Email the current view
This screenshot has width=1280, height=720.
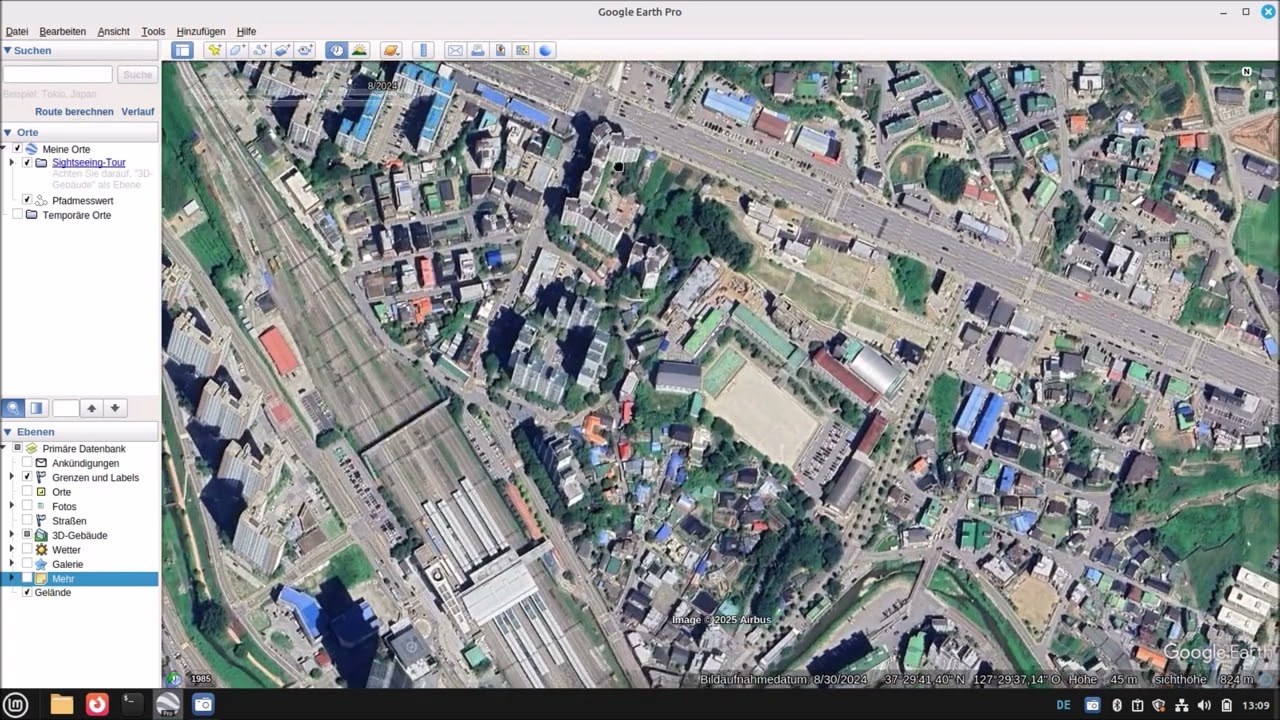455,50
